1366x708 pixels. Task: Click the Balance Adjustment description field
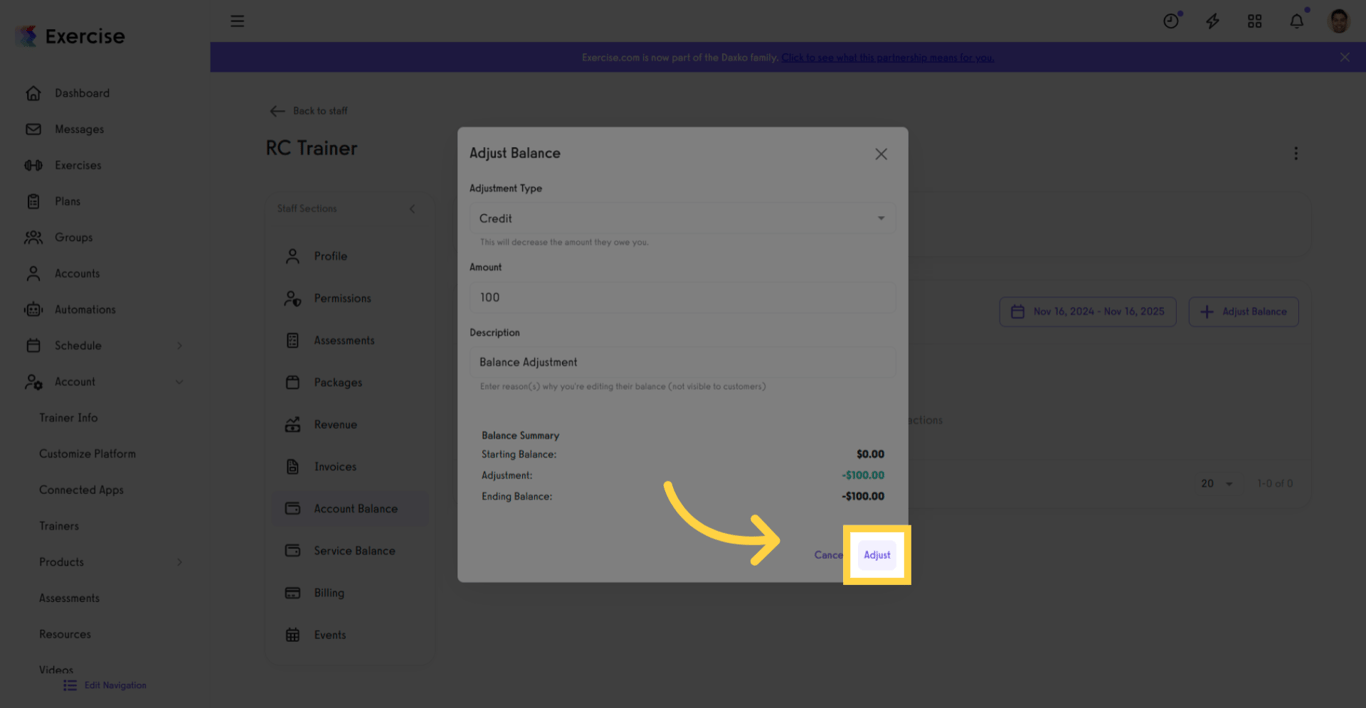[x=681, y=361]
